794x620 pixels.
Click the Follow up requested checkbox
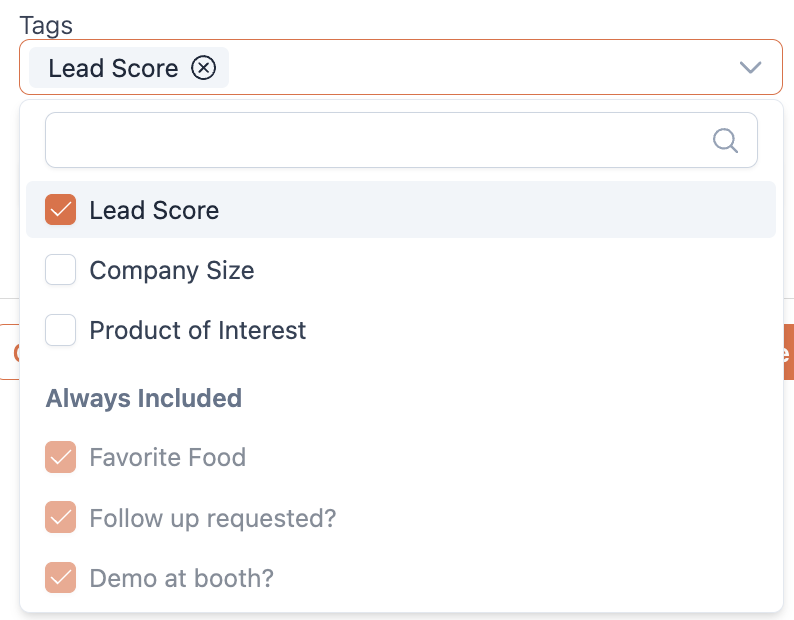coord(61,518)
